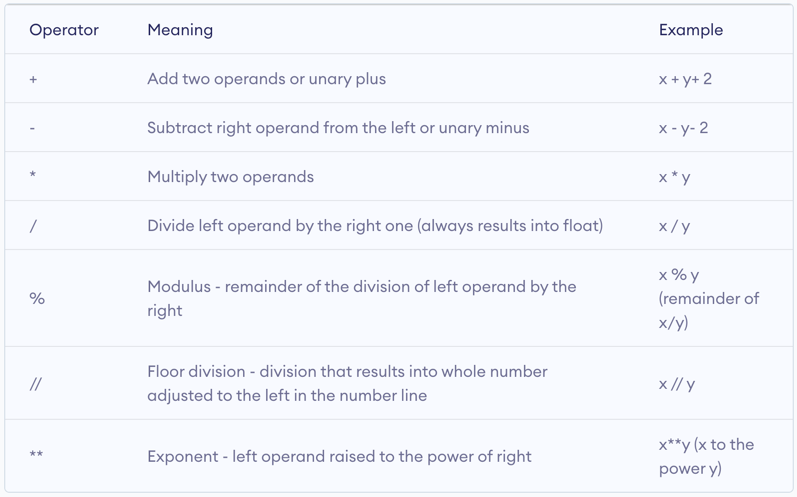Select the percent modulus operator cell
Screen dimensions: 797x497
pos(37,298)
